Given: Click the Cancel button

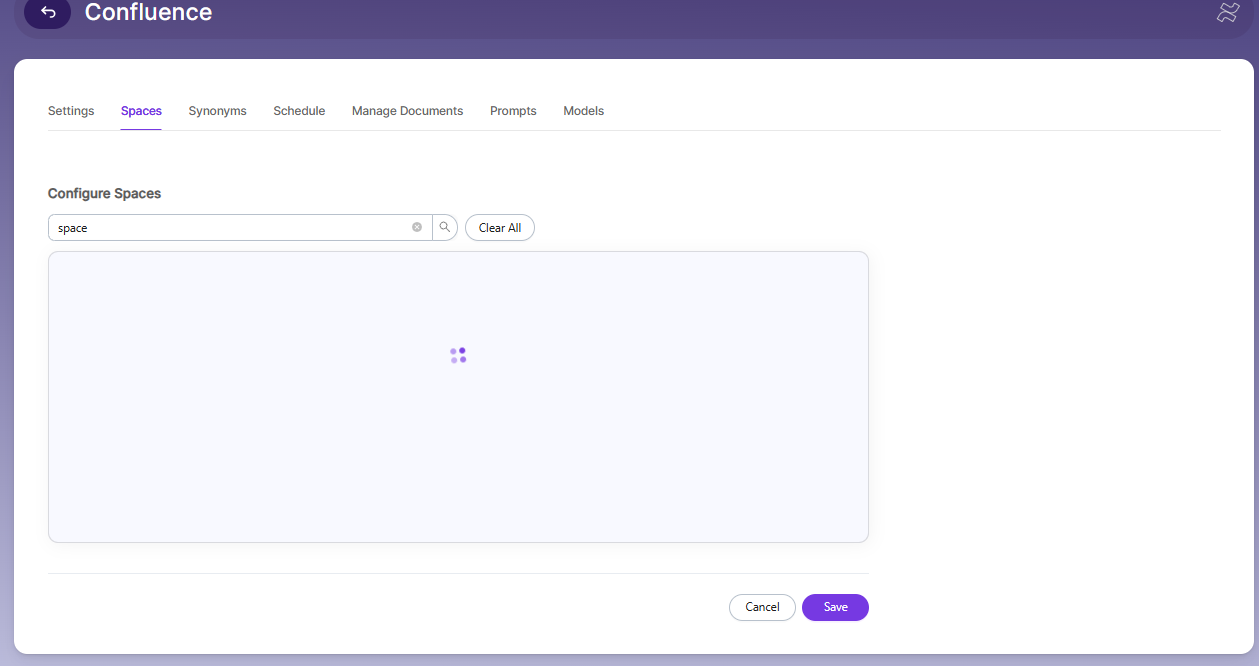Looking at the screenshot, I should (762, 607).
